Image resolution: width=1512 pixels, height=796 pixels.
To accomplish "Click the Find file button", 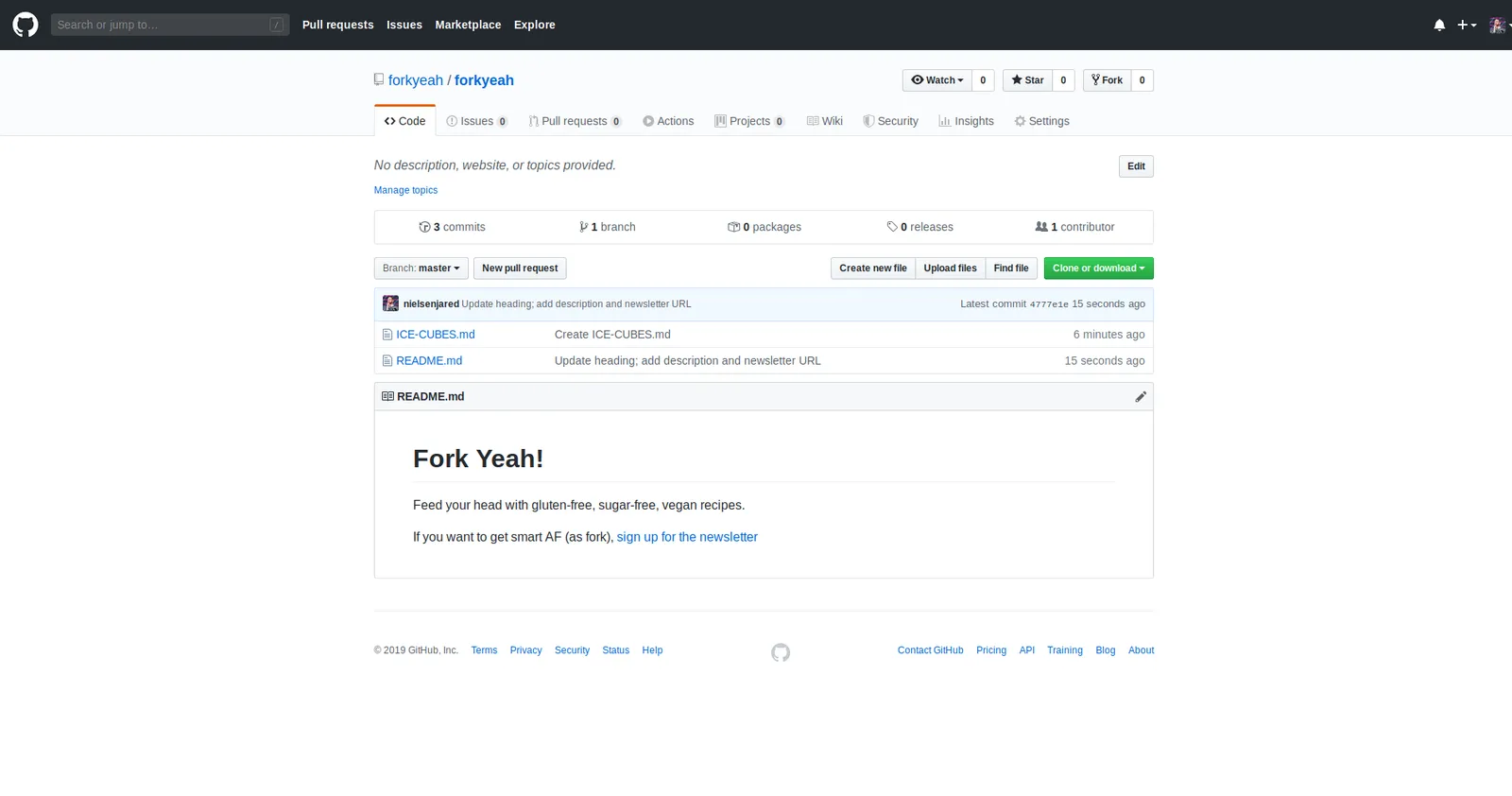I will pyautogui.click(x=1011, y=268).
